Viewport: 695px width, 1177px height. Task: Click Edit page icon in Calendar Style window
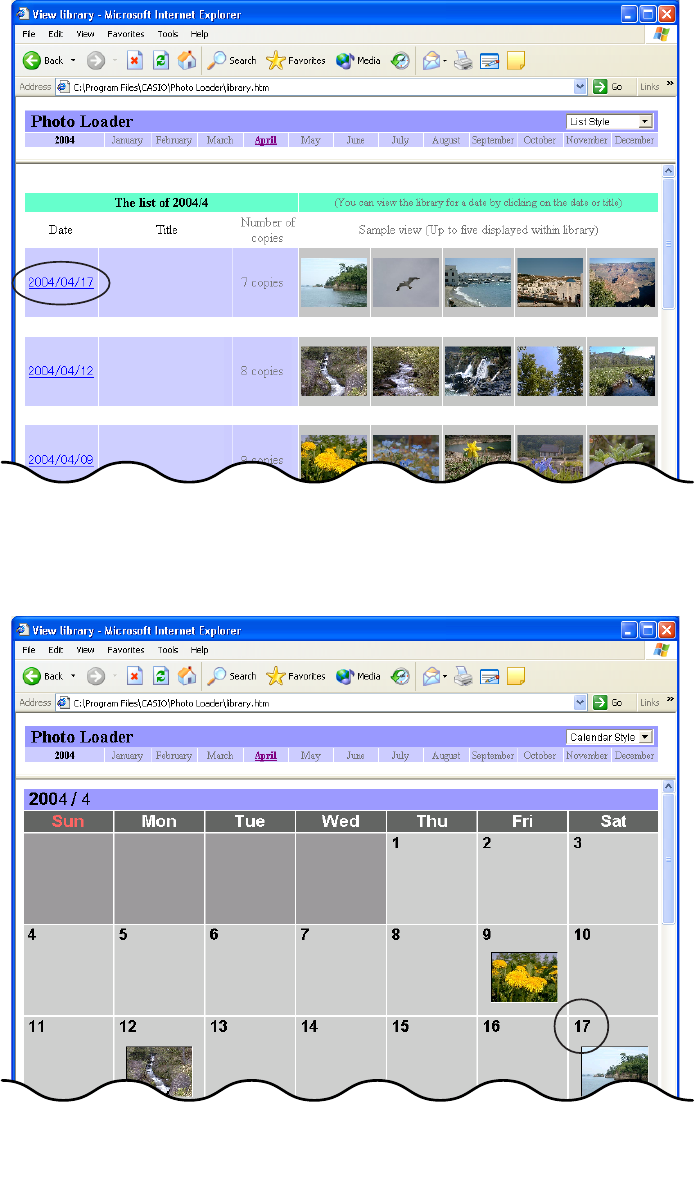tap(489, 676)
